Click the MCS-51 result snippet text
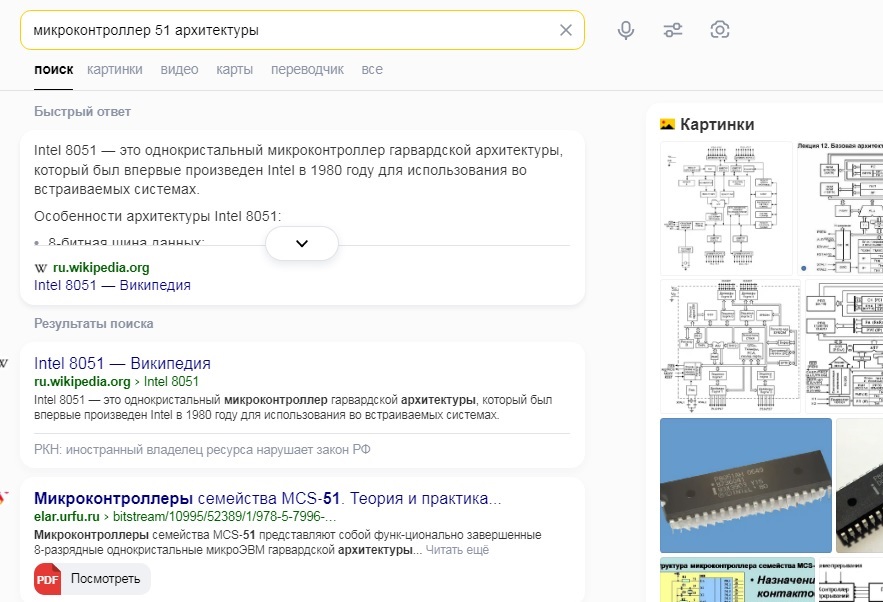This screenshot has height=602, width=883. pyautogui.click(x=287, y=542)
